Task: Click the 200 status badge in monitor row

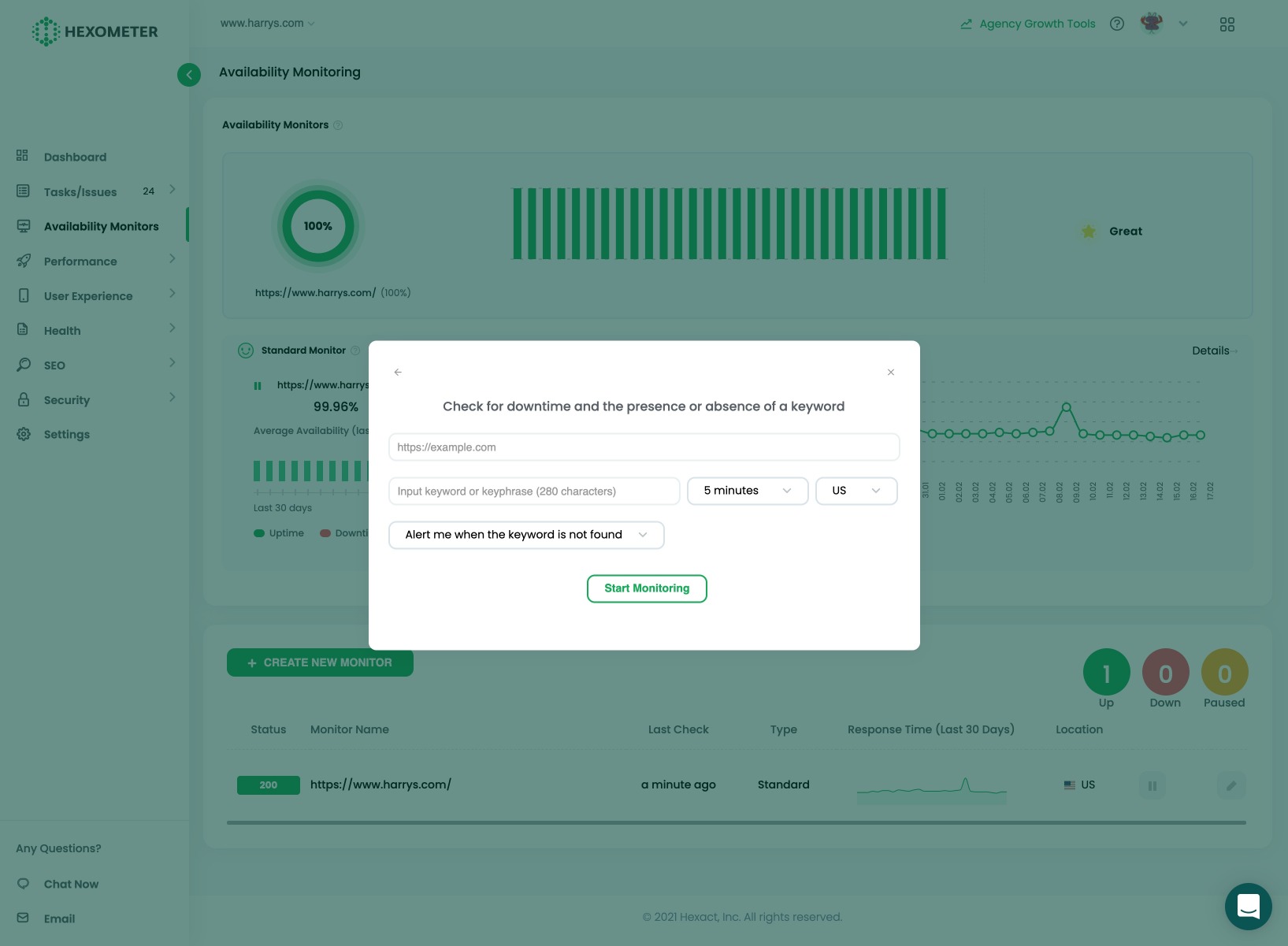Action: click(269, 785)
